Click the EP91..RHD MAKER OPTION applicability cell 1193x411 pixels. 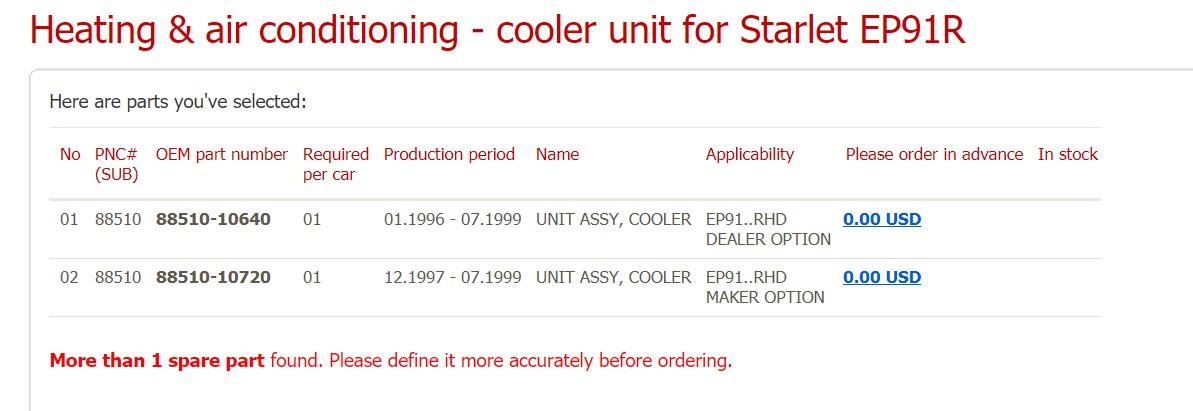coord(765,287)
